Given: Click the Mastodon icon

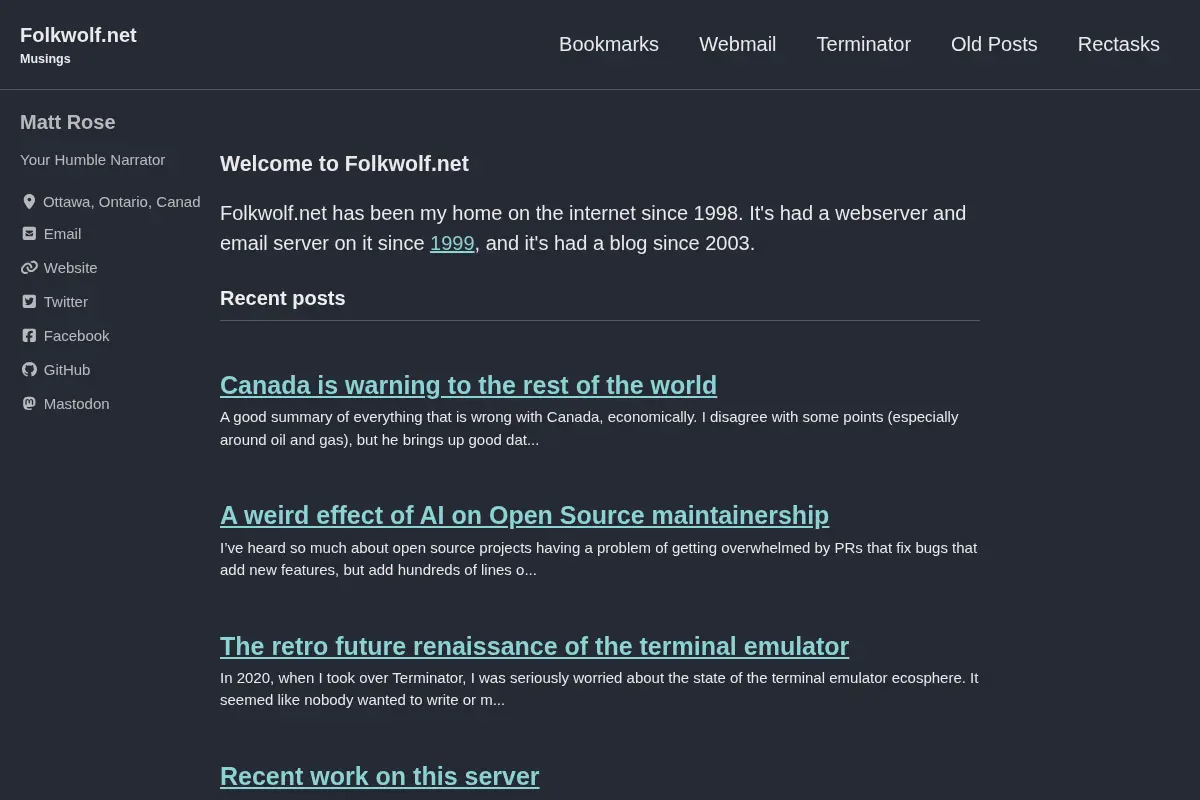Looking at the screenshot, I should coord(29,404).
